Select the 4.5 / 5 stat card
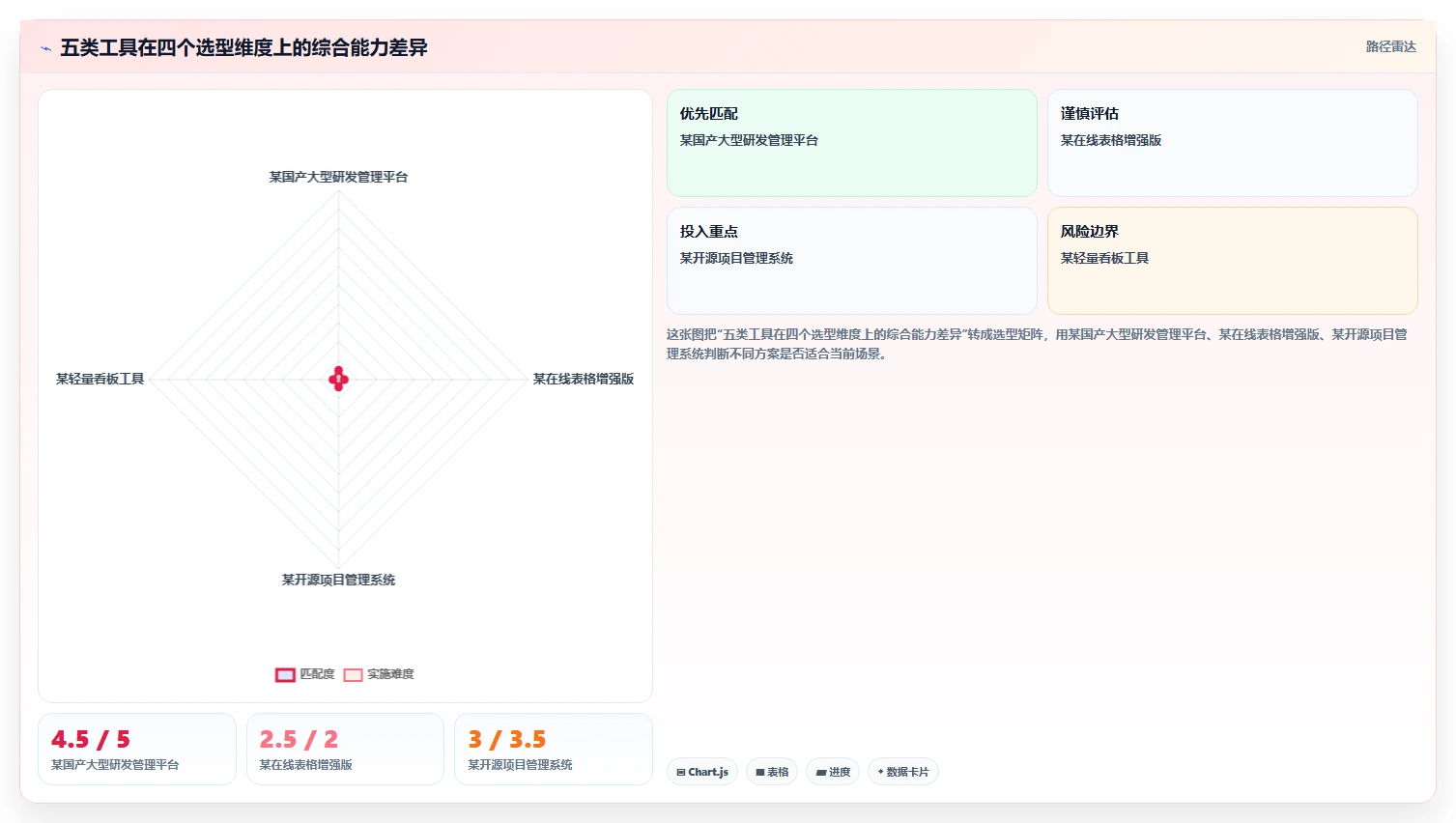1456x823 pixels. coord(137,749)
